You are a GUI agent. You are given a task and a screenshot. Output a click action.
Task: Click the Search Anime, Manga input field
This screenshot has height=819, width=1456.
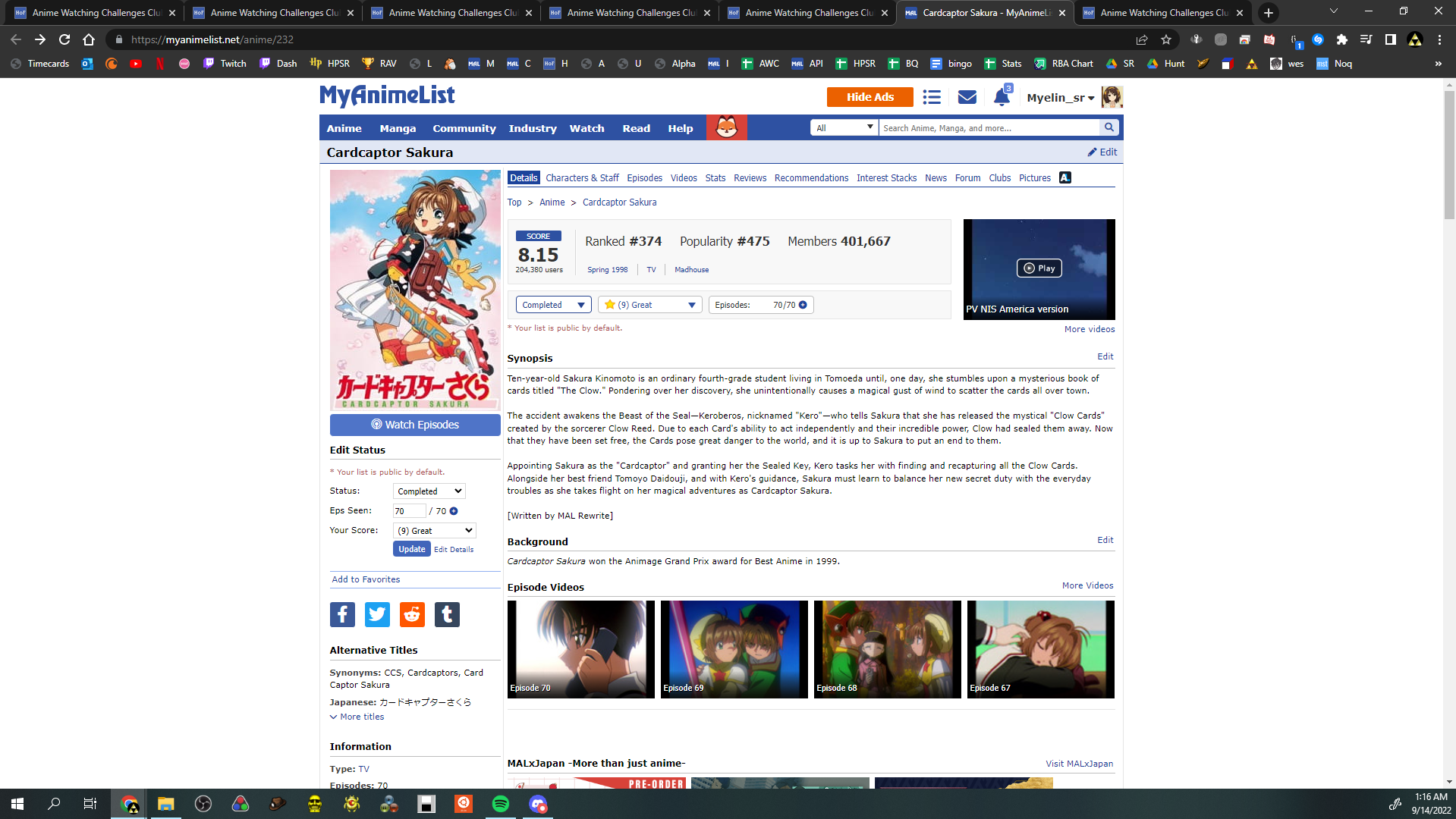click(x=989, y=127)
